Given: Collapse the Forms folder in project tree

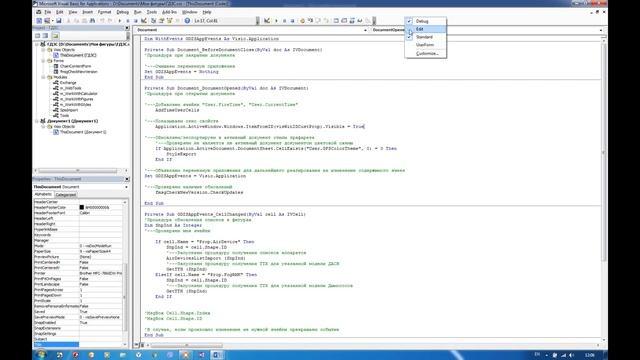Looking at the screenshot, I should click(x=44, y=61).
